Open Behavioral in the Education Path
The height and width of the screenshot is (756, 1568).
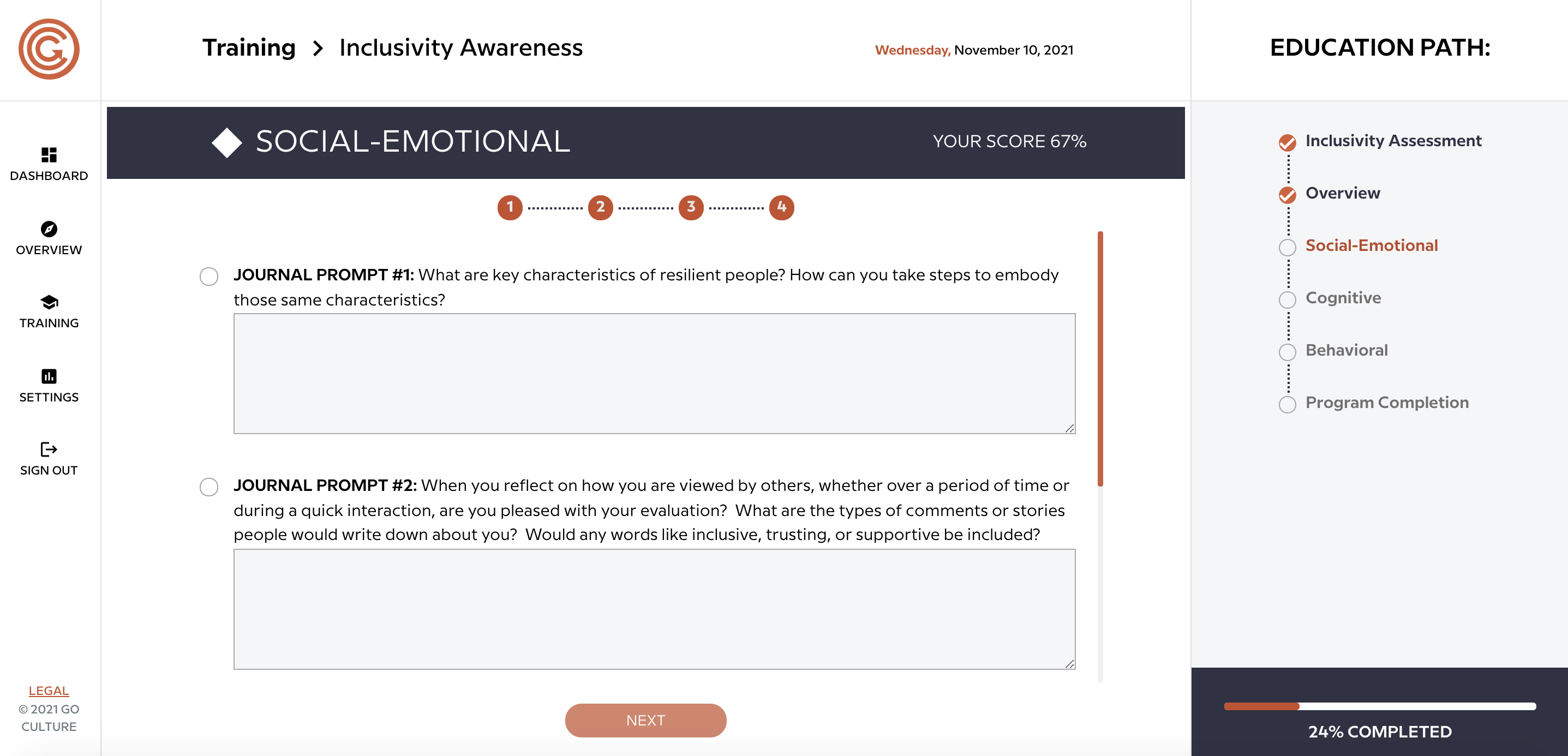(x=1346, y=351)
